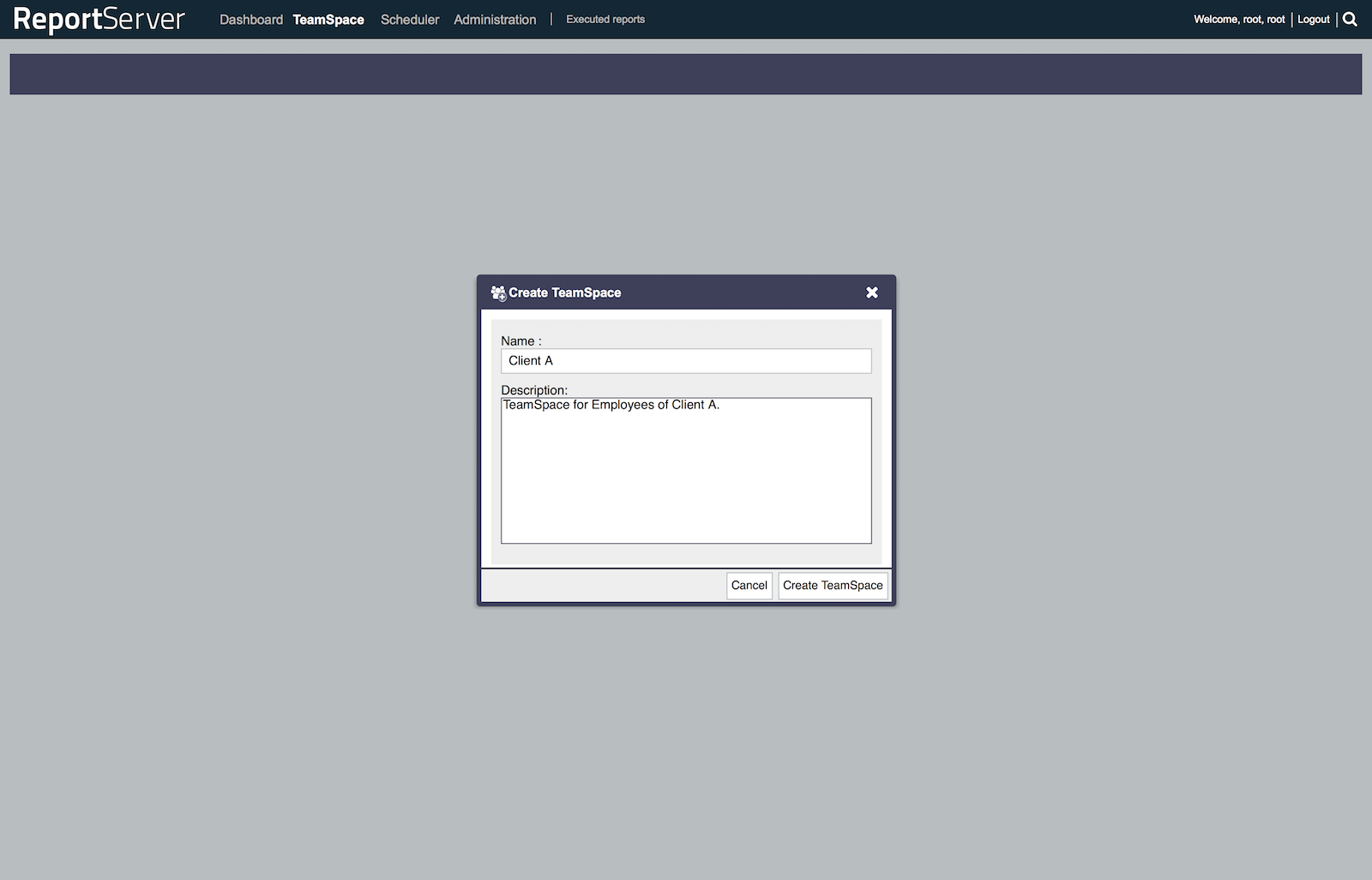1372x880 pixels.
Task: Open the Administration module
Action: click(x=495, y=19)
